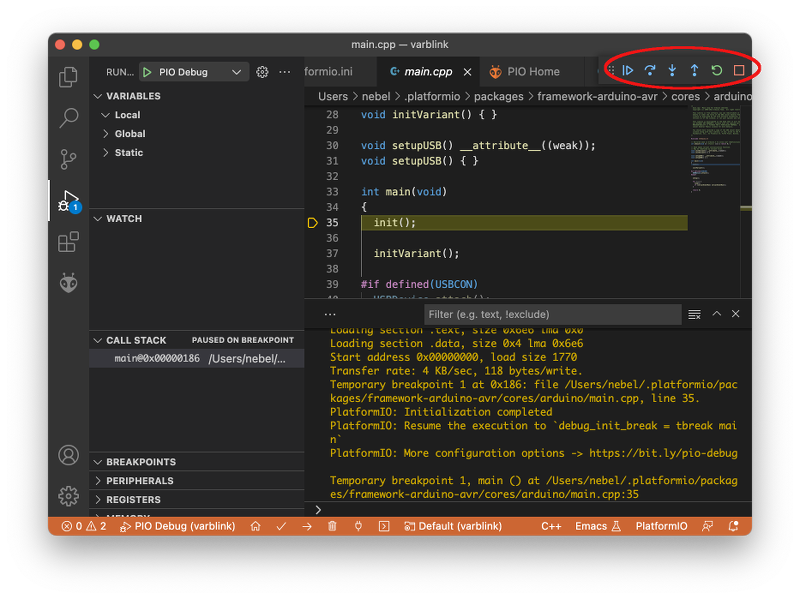Open feedback icon in status bar
800x599 pixels.
[x=707, y=526]
